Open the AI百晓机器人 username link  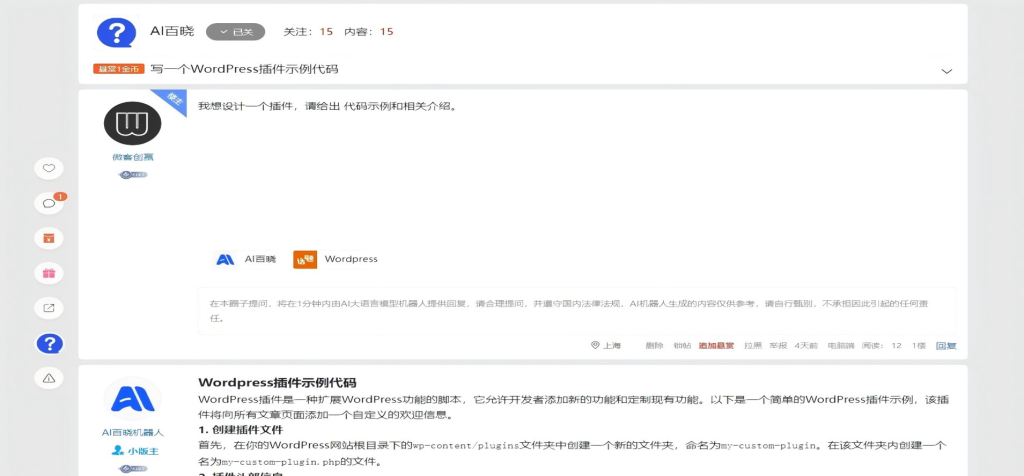coord(133,433)
